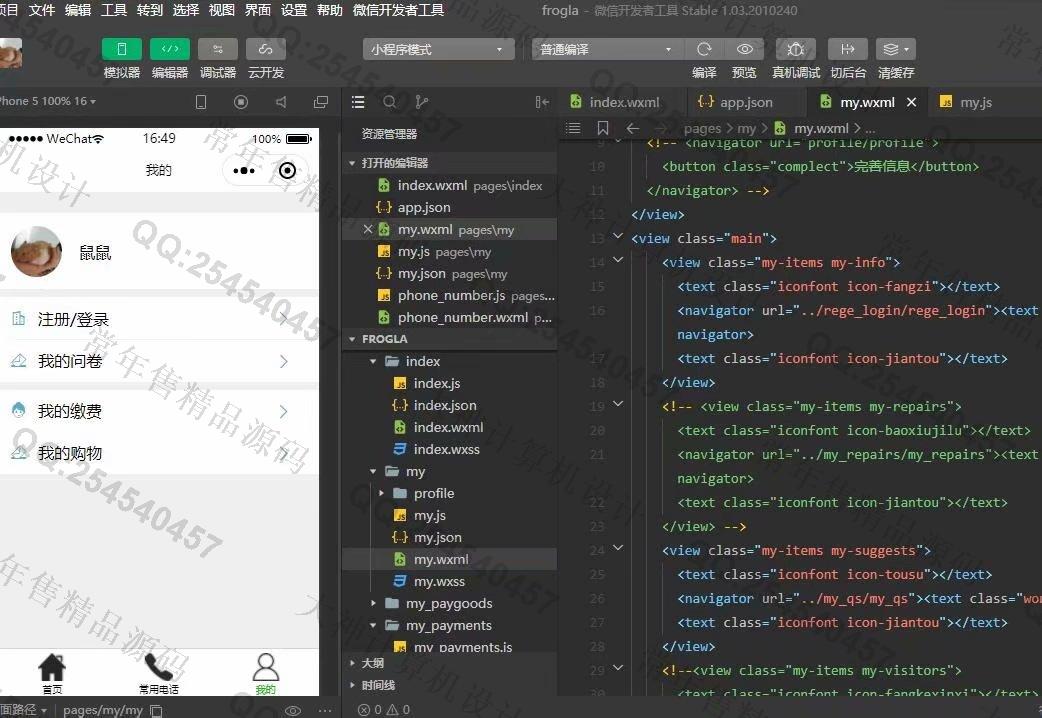Viewport: 1042px width, 718px height.
Task: Toggle the simulator (模拟器) panel button
Action: (122, 49)
